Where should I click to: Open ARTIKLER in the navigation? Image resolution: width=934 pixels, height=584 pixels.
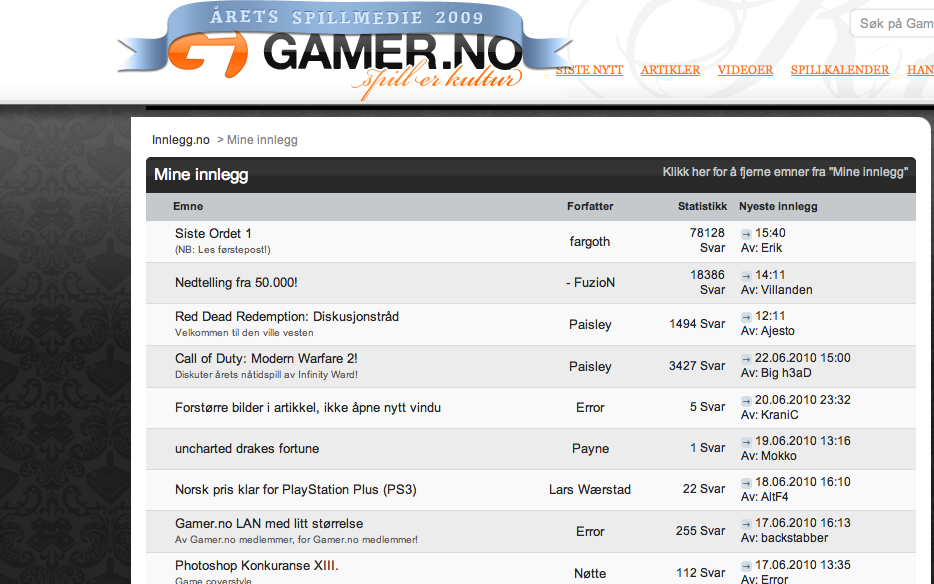670,70
